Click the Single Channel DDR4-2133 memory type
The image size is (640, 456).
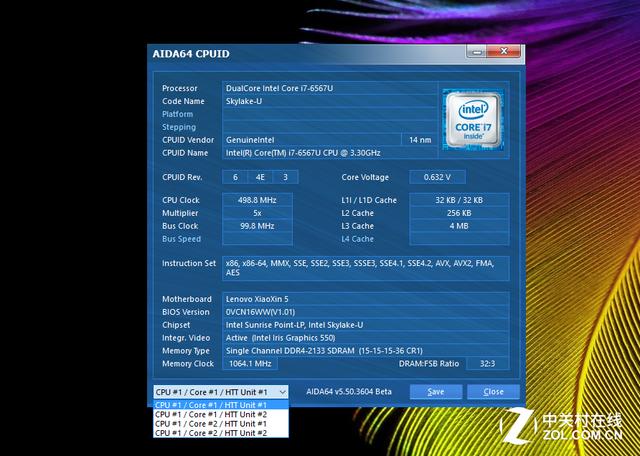366,351
